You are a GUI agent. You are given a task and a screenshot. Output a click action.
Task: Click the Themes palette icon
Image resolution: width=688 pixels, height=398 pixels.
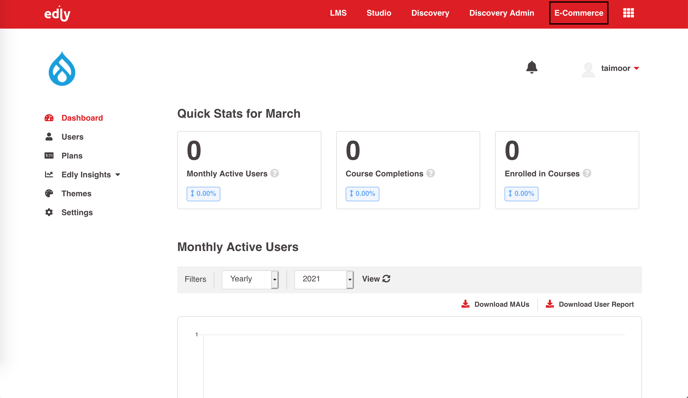tap(49, 193)
